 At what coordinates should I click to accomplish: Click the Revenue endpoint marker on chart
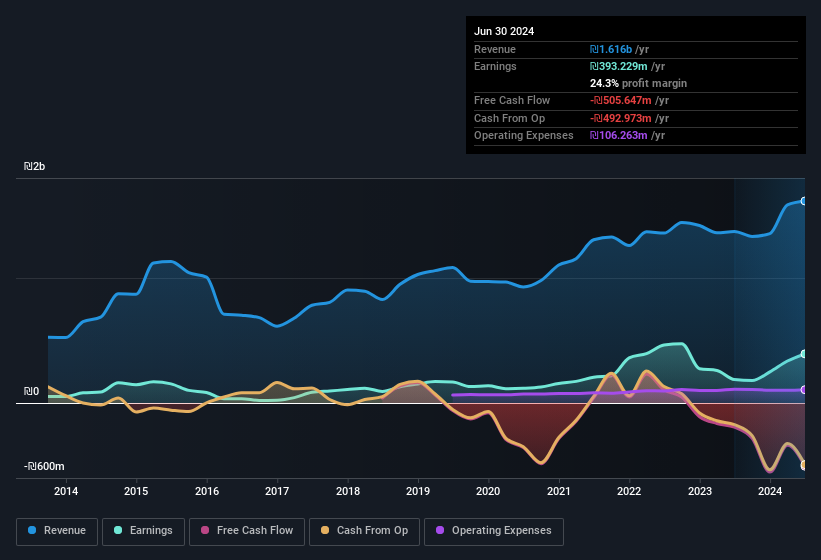pos(804,201)
